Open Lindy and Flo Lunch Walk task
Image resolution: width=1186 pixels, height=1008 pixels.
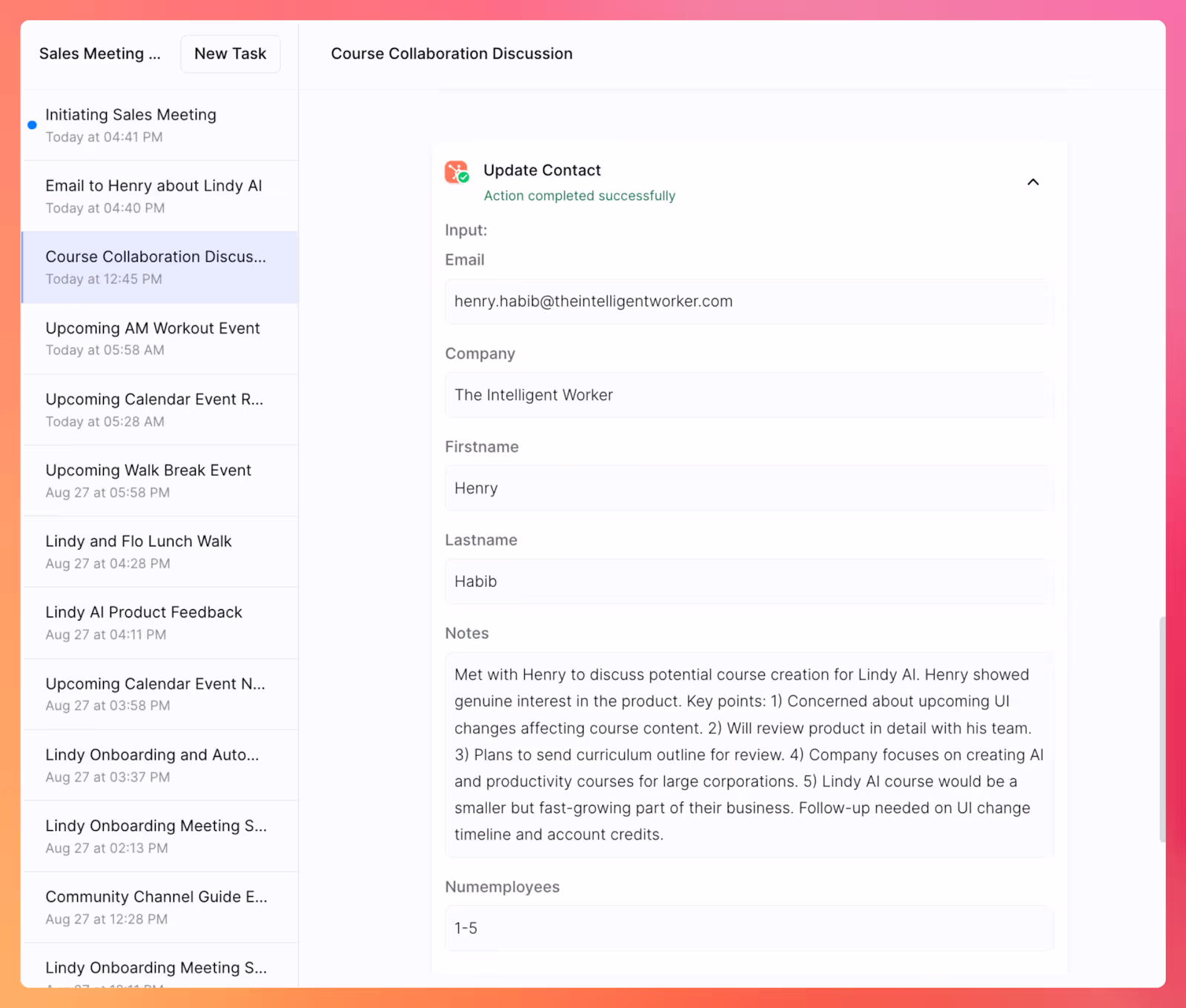point(160,552)
